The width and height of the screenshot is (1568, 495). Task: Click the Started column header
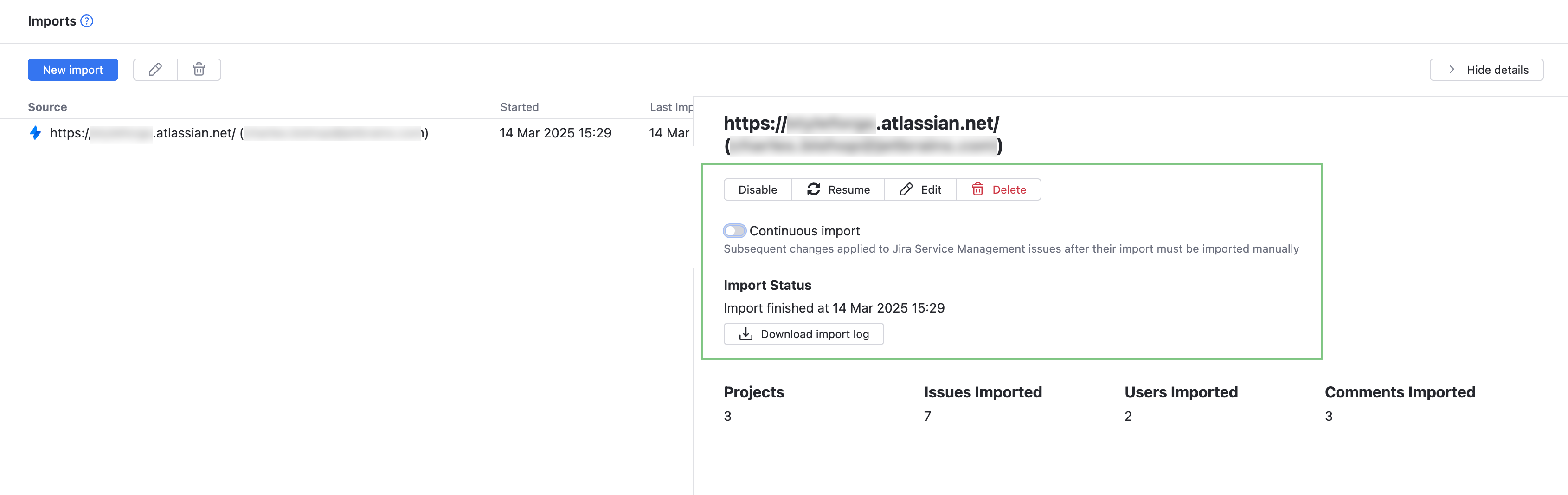pos(519,107)
